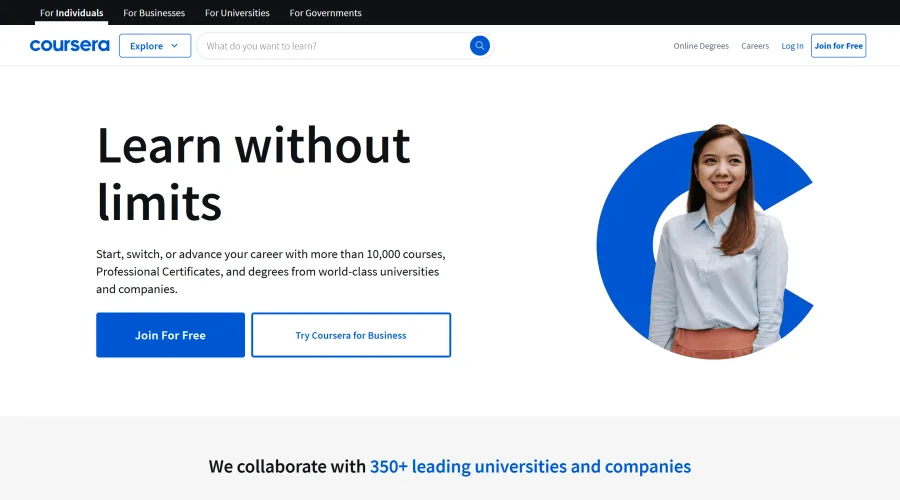The width and height of the screenshot is (900, 500).
Task: Open the For Universities tab
Action: click(x=237, y=13)
